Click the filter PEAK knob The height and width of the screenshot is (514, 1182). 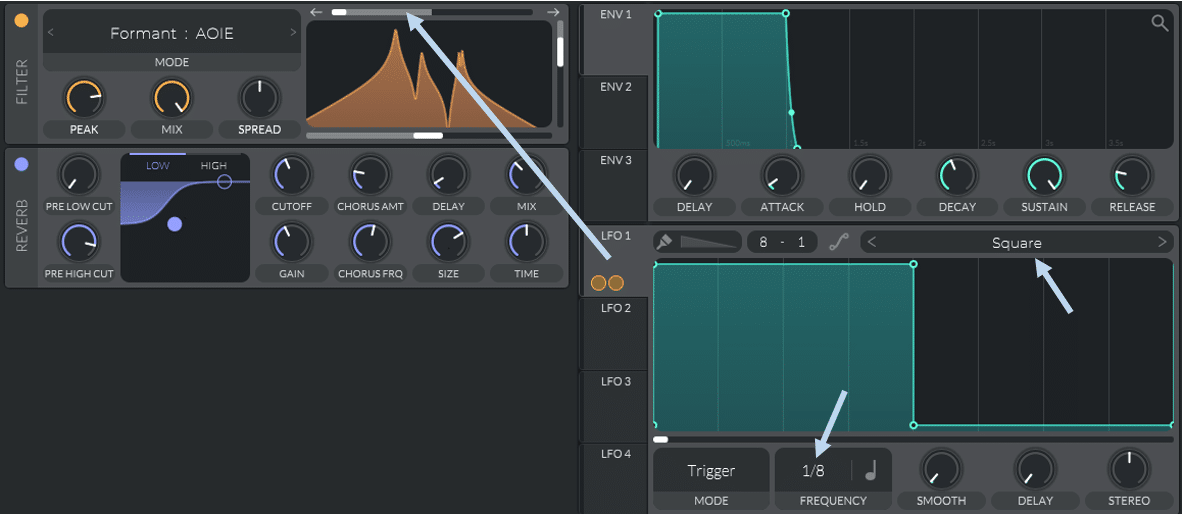point(86,98)
